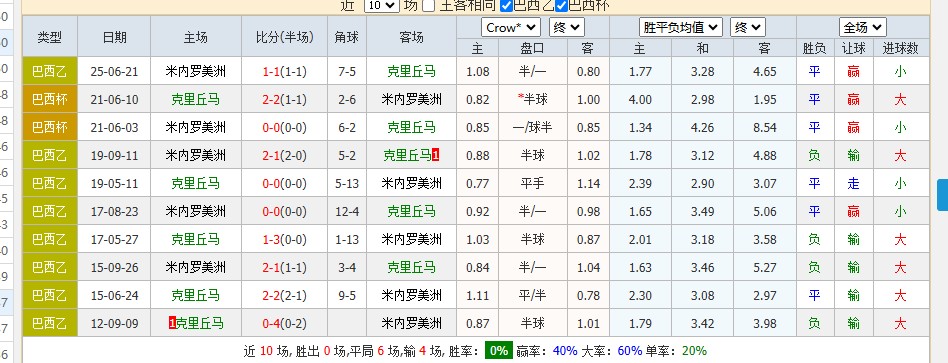The image size is (948, 363).
Task: Click the 巴西乙 type cell for 25-06-21
Action: [50, 71]
